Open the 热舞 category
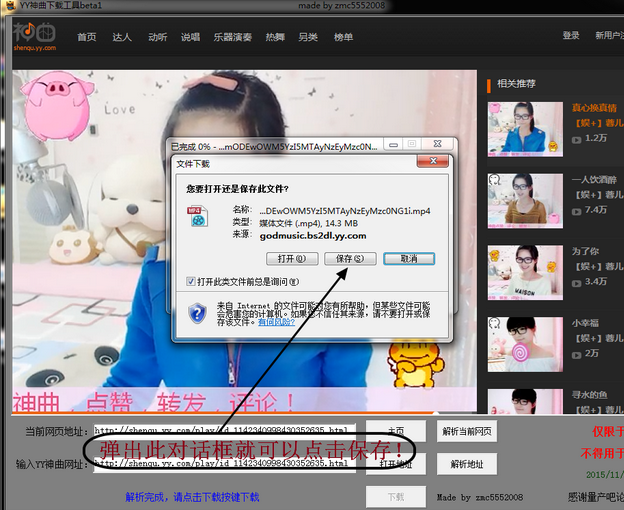624x510 pixels. pos(275,37)
